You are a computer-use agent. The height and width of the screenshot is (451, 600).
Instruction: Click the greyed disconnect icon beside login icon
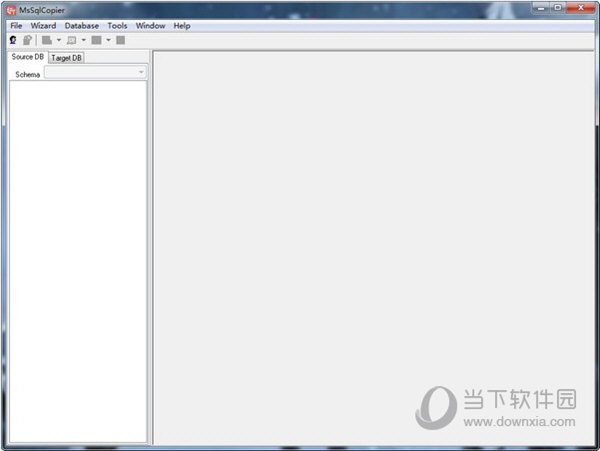(27, 40)
